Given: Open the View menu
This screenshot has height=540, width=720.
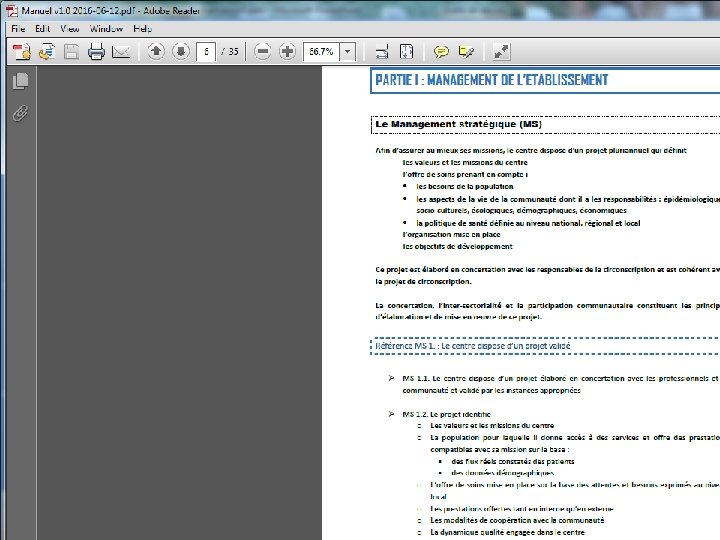Looking at the screenshot, I should point(70,28).
